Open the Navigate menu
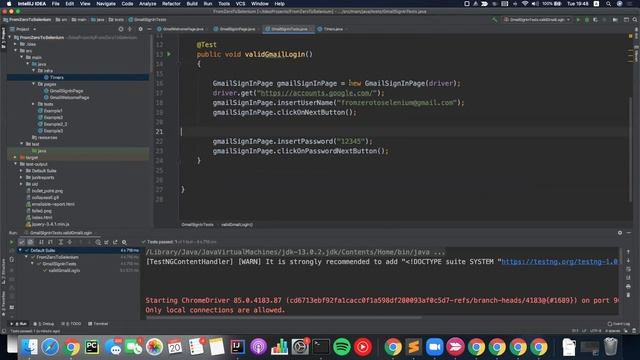This screenshot has width=640, height=360. pos(106,4)
